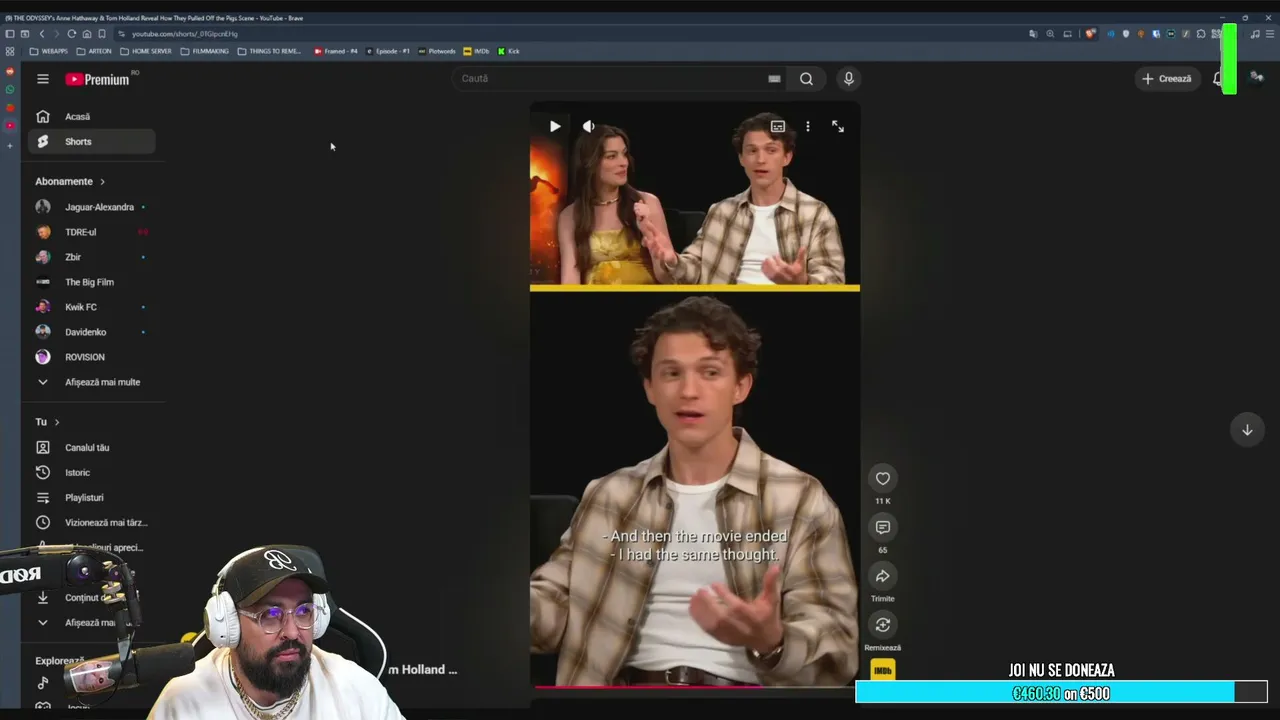Open the Episode bookmark
Image resolution: width=1280 pixels, height=720 pixels.
388,51
